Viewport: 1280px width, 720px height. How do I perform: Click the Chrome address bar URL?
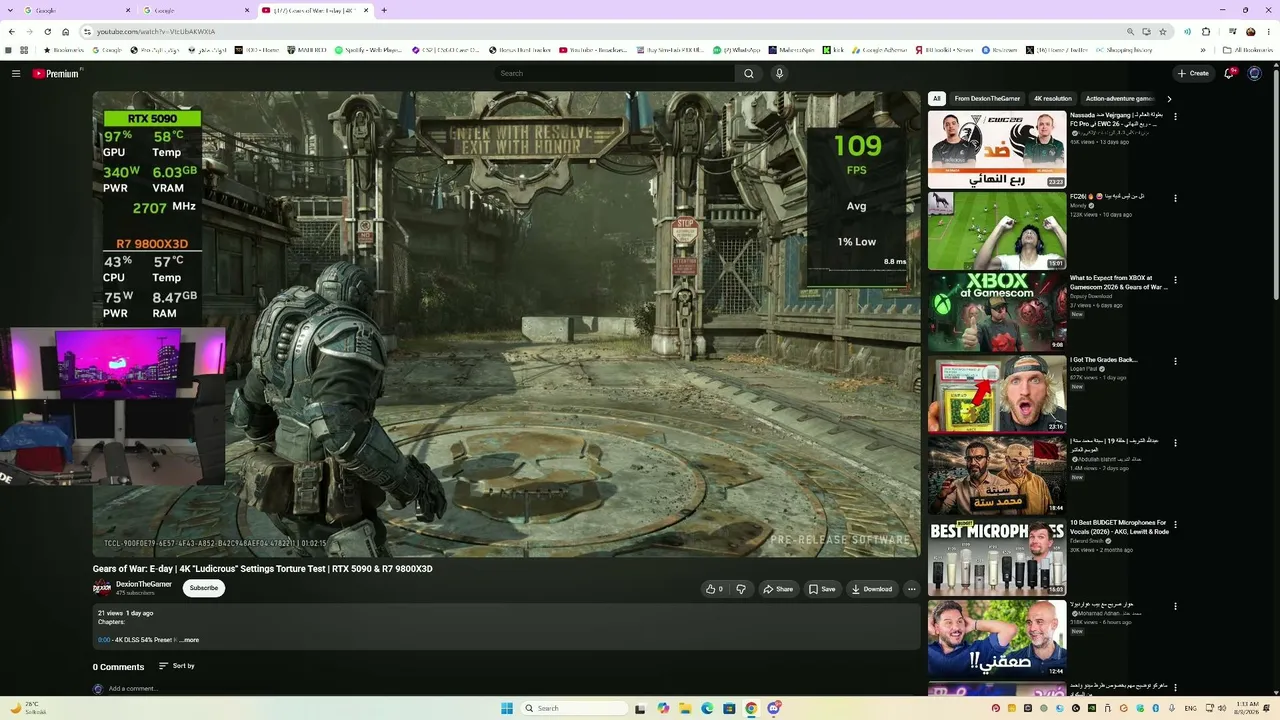(156, 31)
